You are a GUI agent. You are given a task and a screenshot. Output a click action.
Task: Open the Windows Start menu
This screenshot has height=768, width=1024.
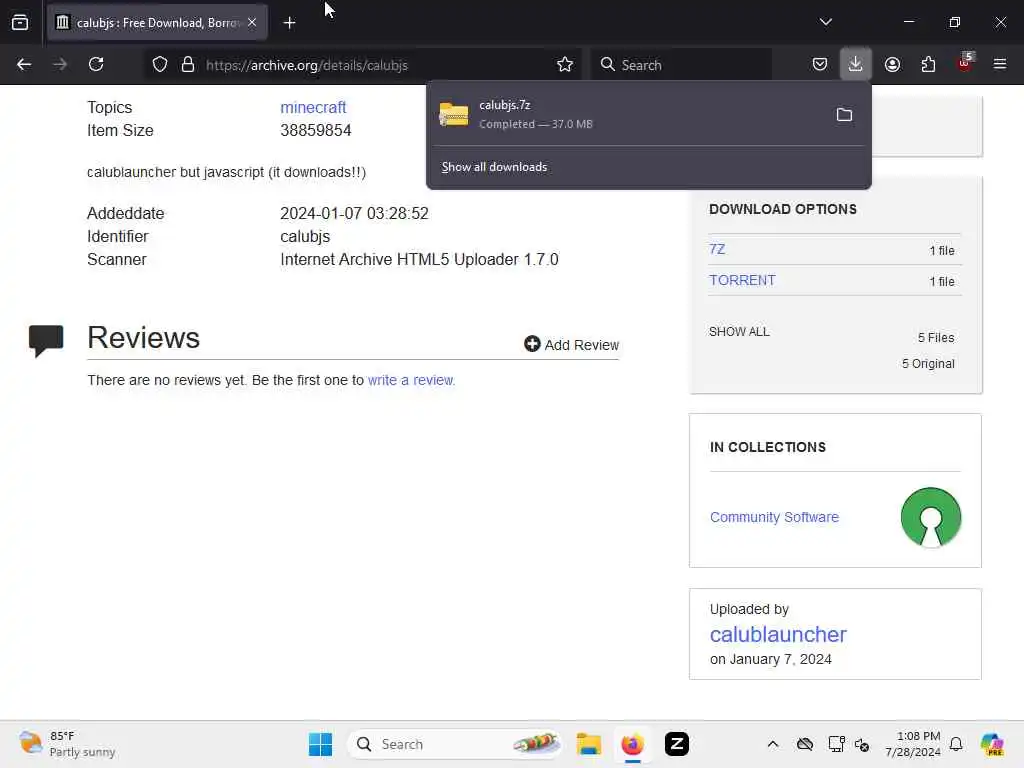320,744
